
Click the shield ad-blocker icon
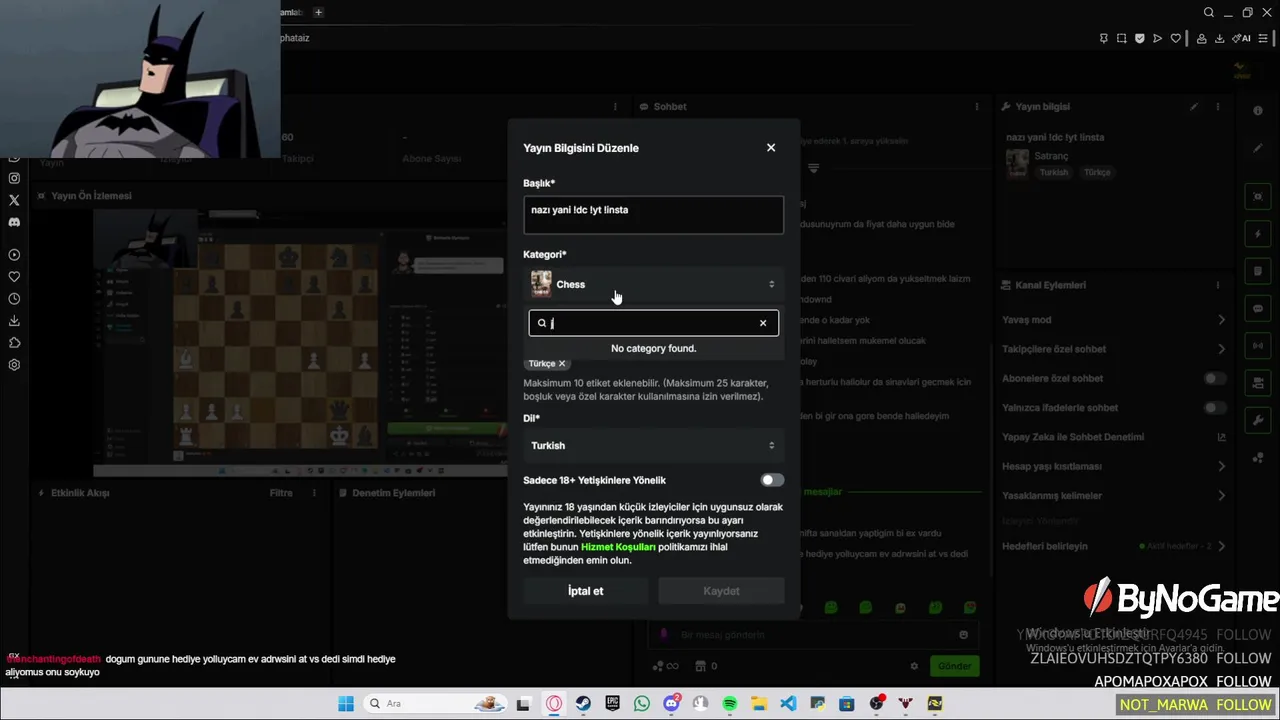tap(1139, 38)
